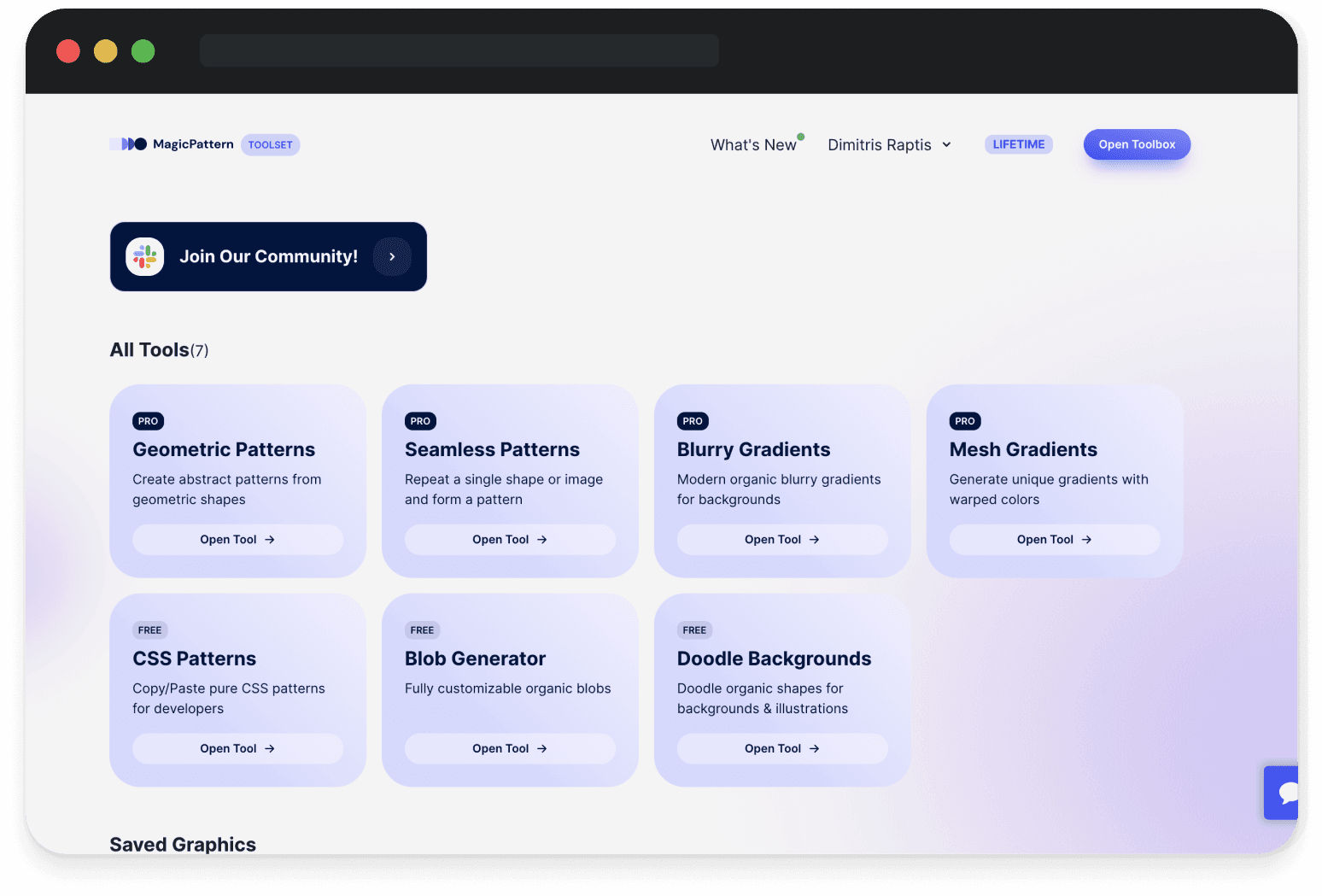Click 'Modern organic blurry gradients' description
Image resolution: width=1322 pixels, height=896 pixels.
779,489
